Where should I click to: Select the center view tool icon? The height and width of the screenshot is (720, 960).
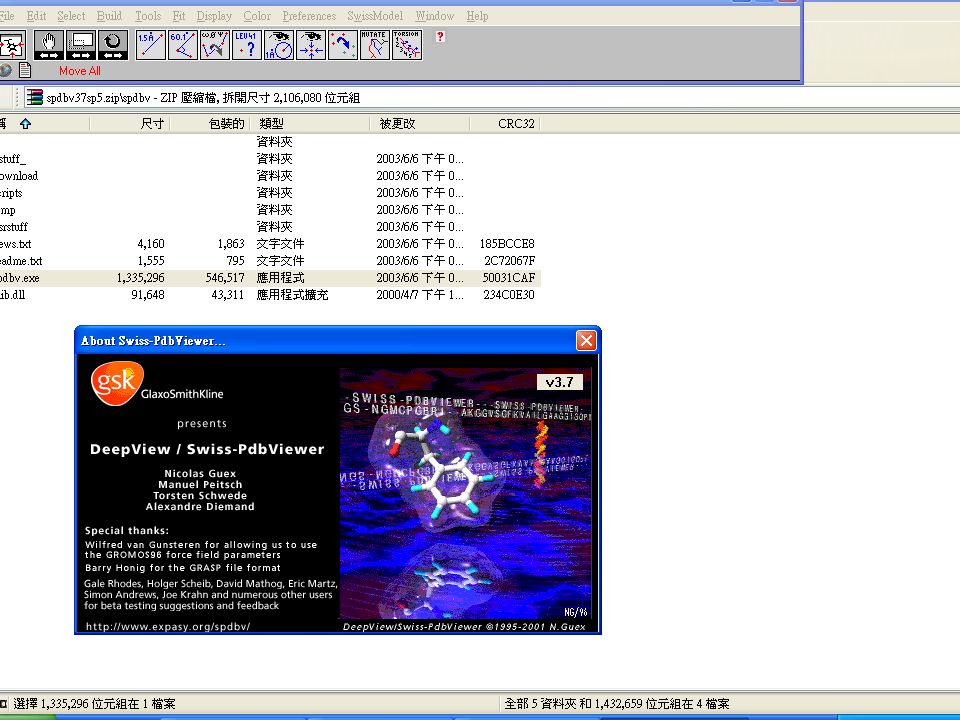click(12, 45)
